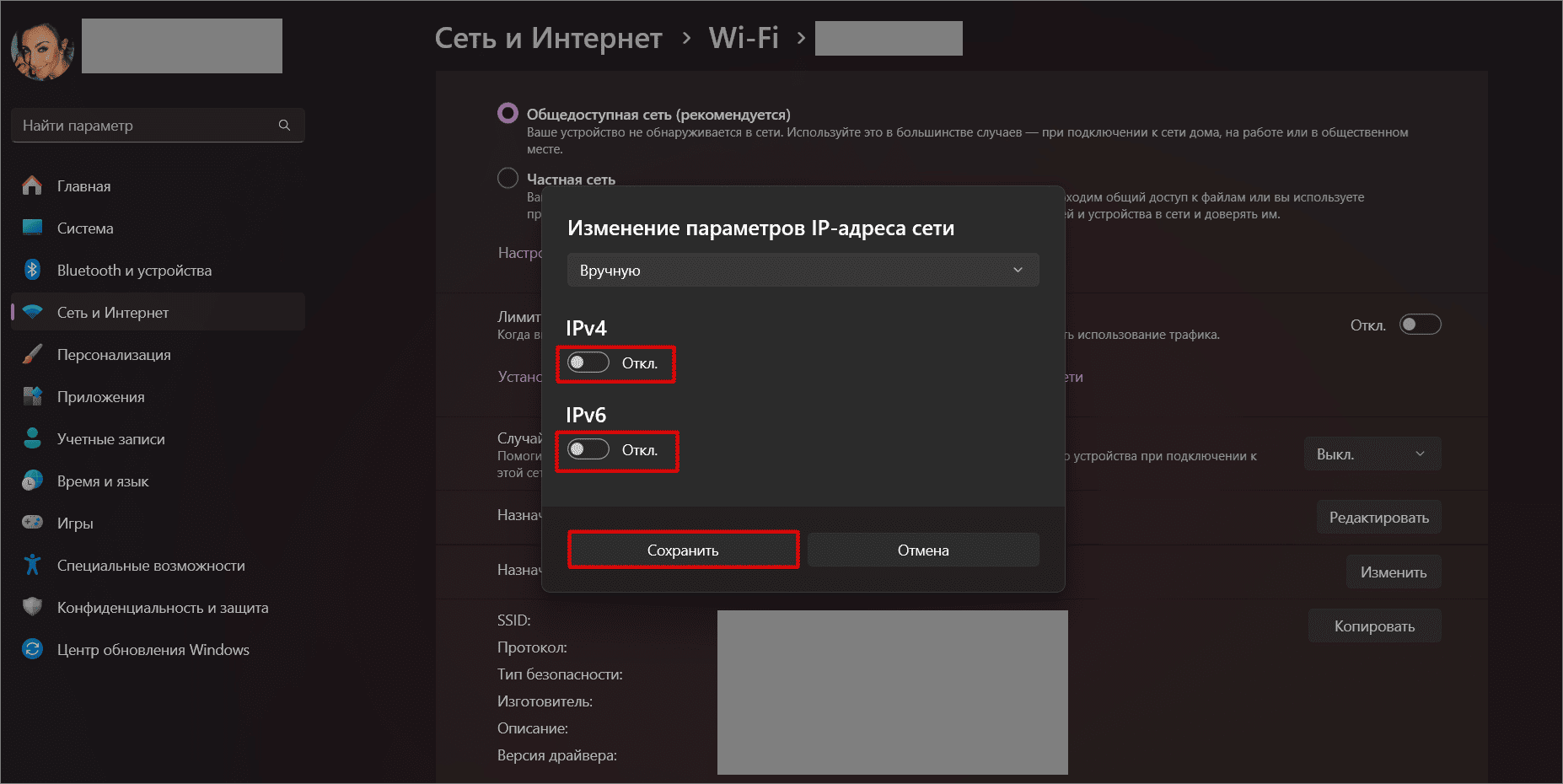This screenshot has width=1563, height=784.
Task: Enable the IPv6 toggle switch
Action: pos(588,449)
